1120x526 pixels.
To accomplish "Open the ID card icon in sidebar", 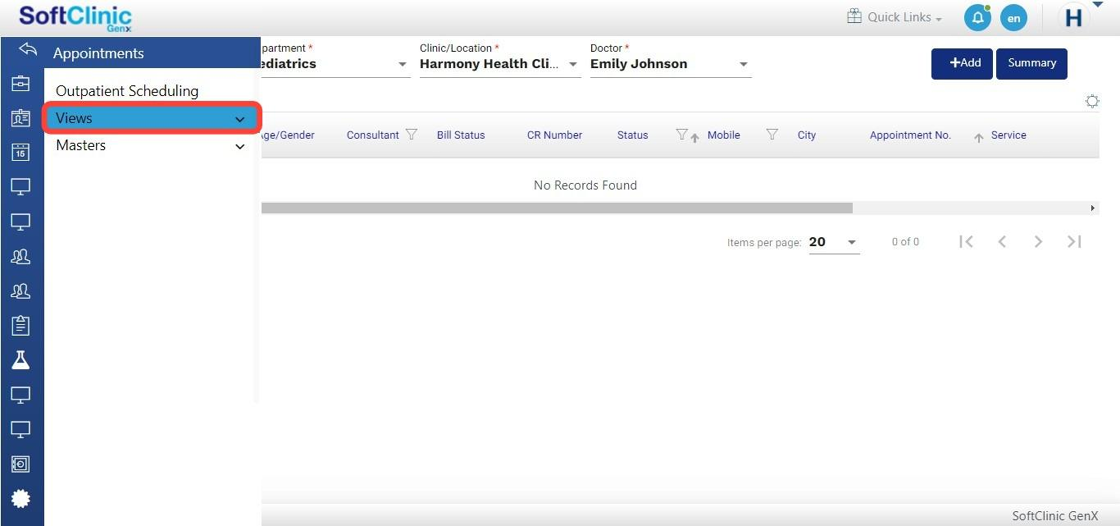I will pos(21,118).
